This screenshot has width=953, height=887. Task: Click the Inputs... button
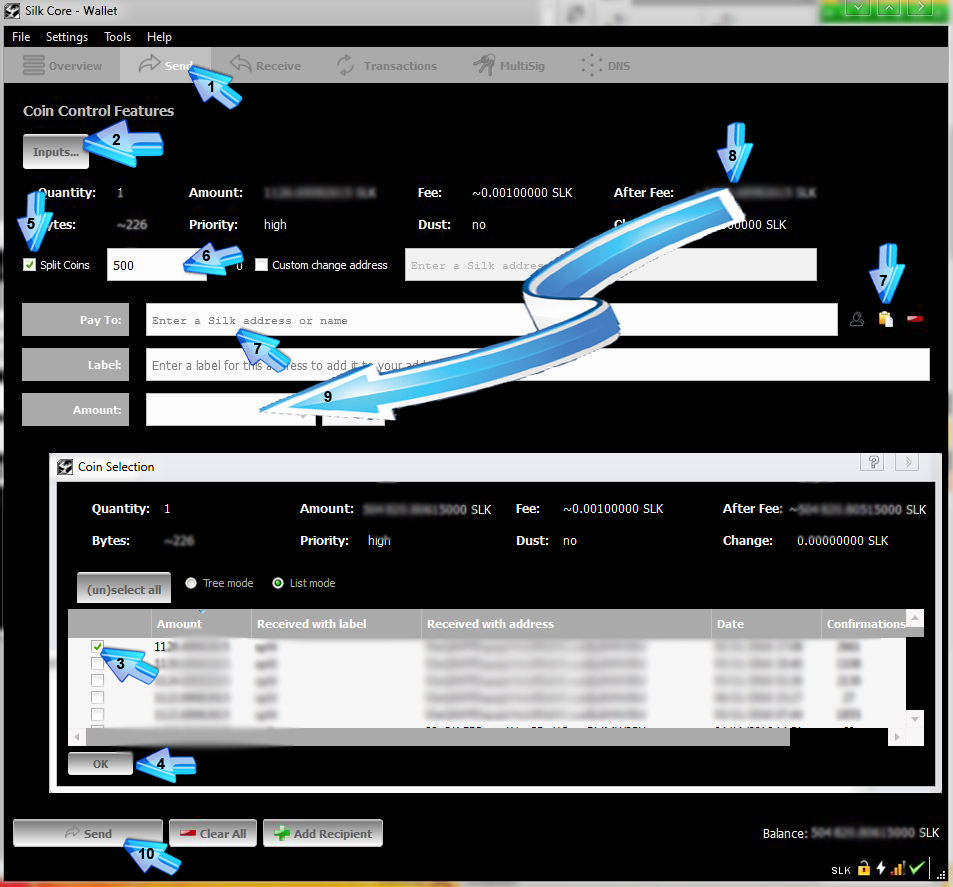pos(56,151)
